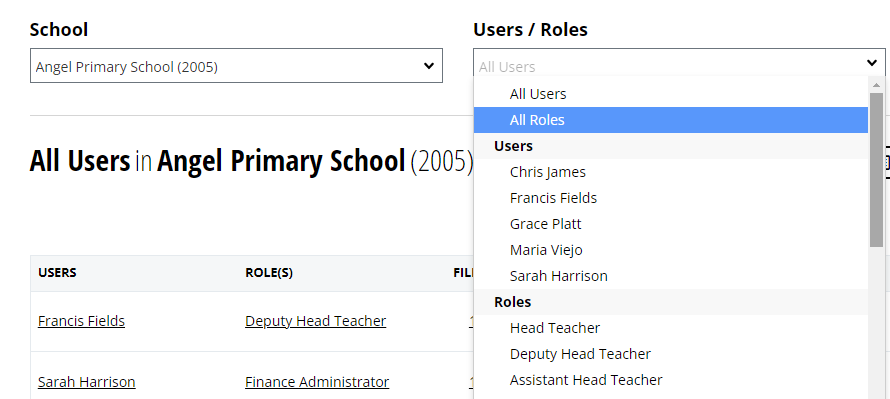Select Grace Platt from the dropdown
Viewport: 890px width, 399px height.
click(x=671, y=224)
